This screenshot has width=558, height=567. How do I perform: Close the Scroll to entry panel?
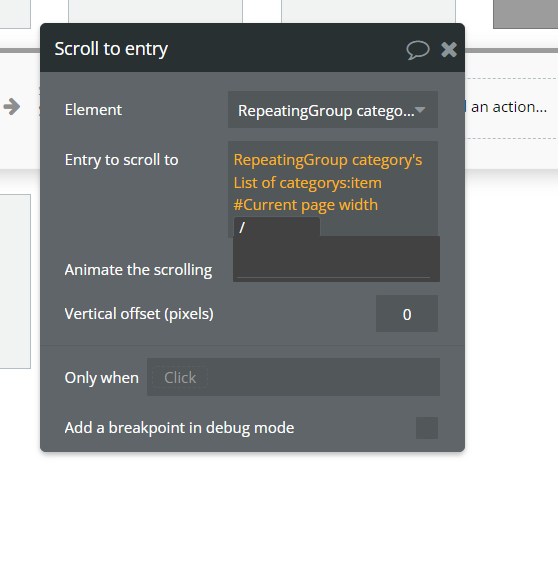pos(449,50)
